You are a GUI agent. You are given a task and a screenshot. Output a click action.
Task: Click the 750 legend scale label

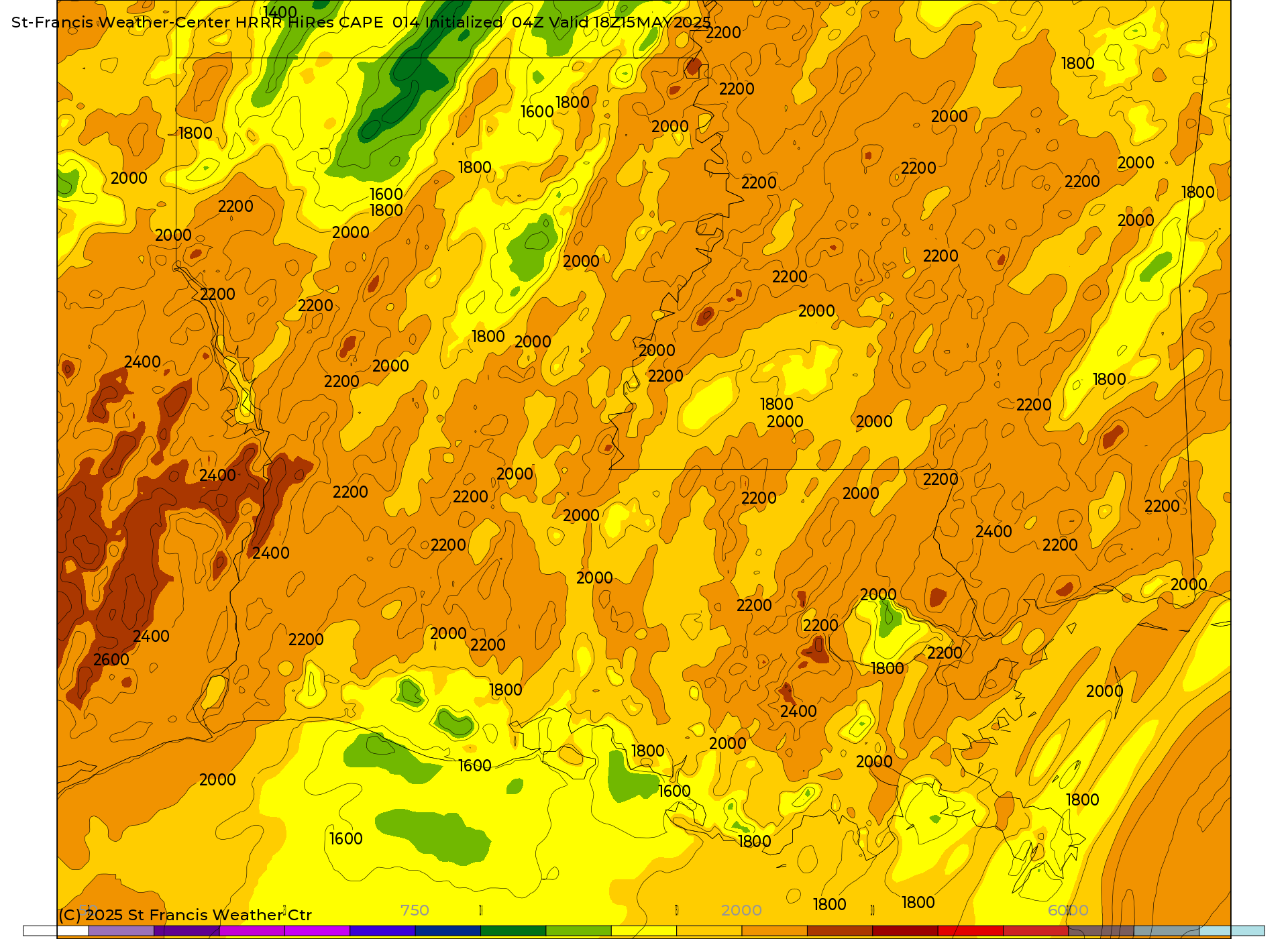[x=415, y=910]
